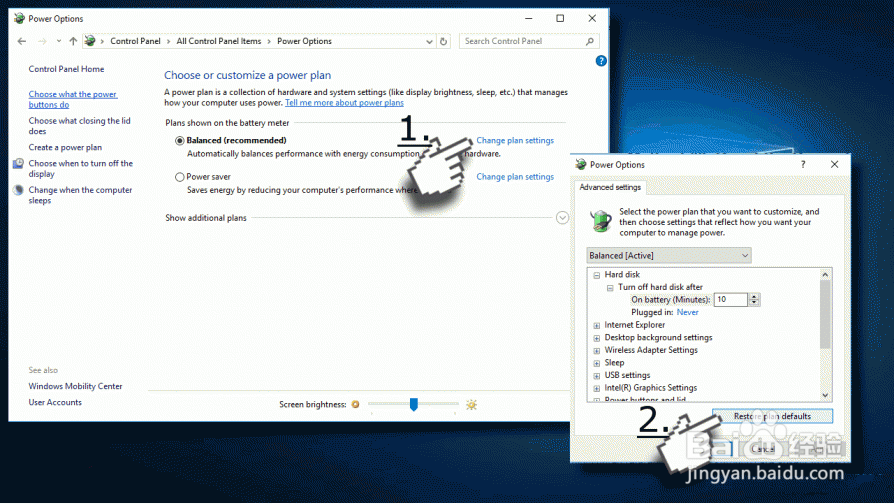This screenshot has height=504, width=894.
Task: Expand the Internet Explorer node
Action: tap(596, 326)
